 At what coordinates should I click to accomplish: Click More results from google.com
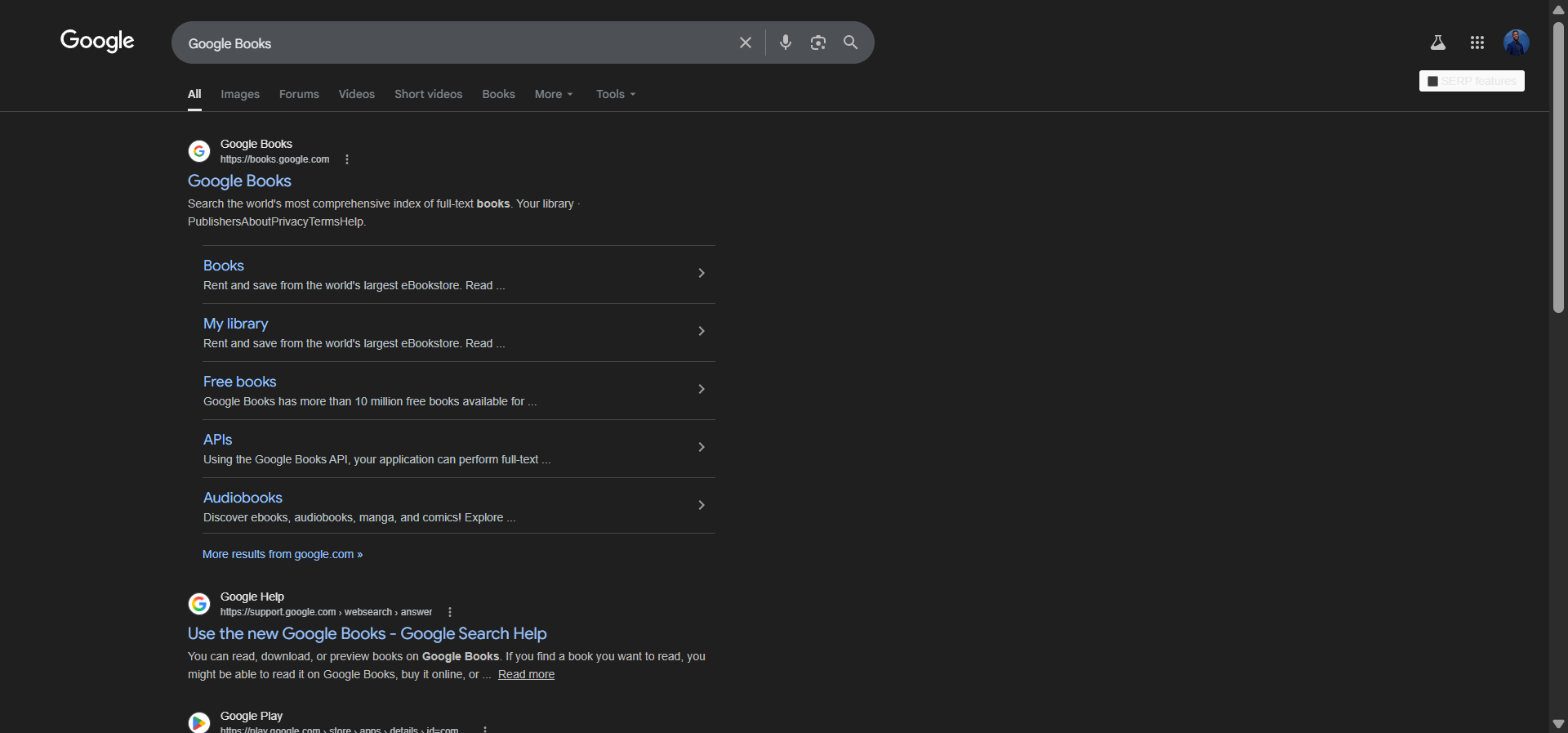[x=283, y=554]
